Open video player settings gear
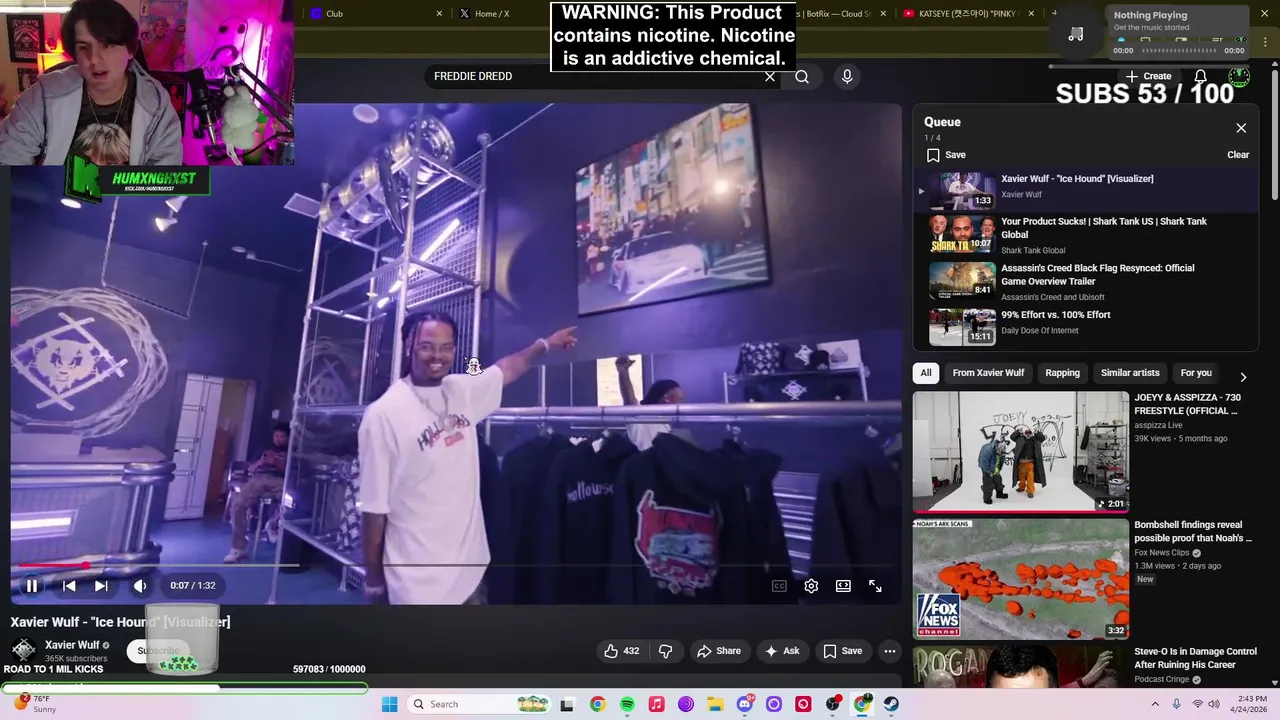This screenshot has width=1280, height=720. 811,586
